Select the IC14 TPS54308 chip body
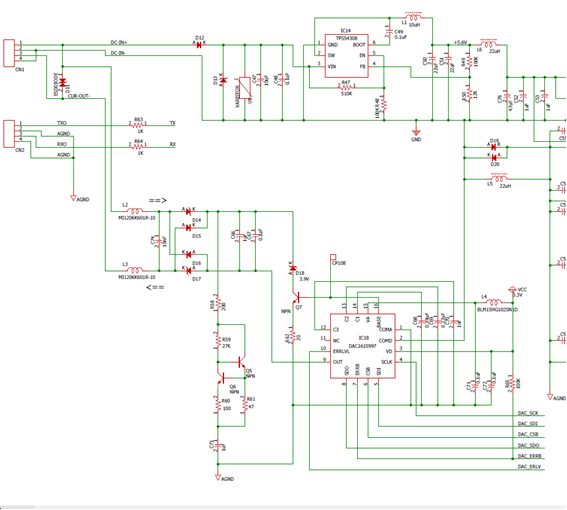 (x=346, y=56)
